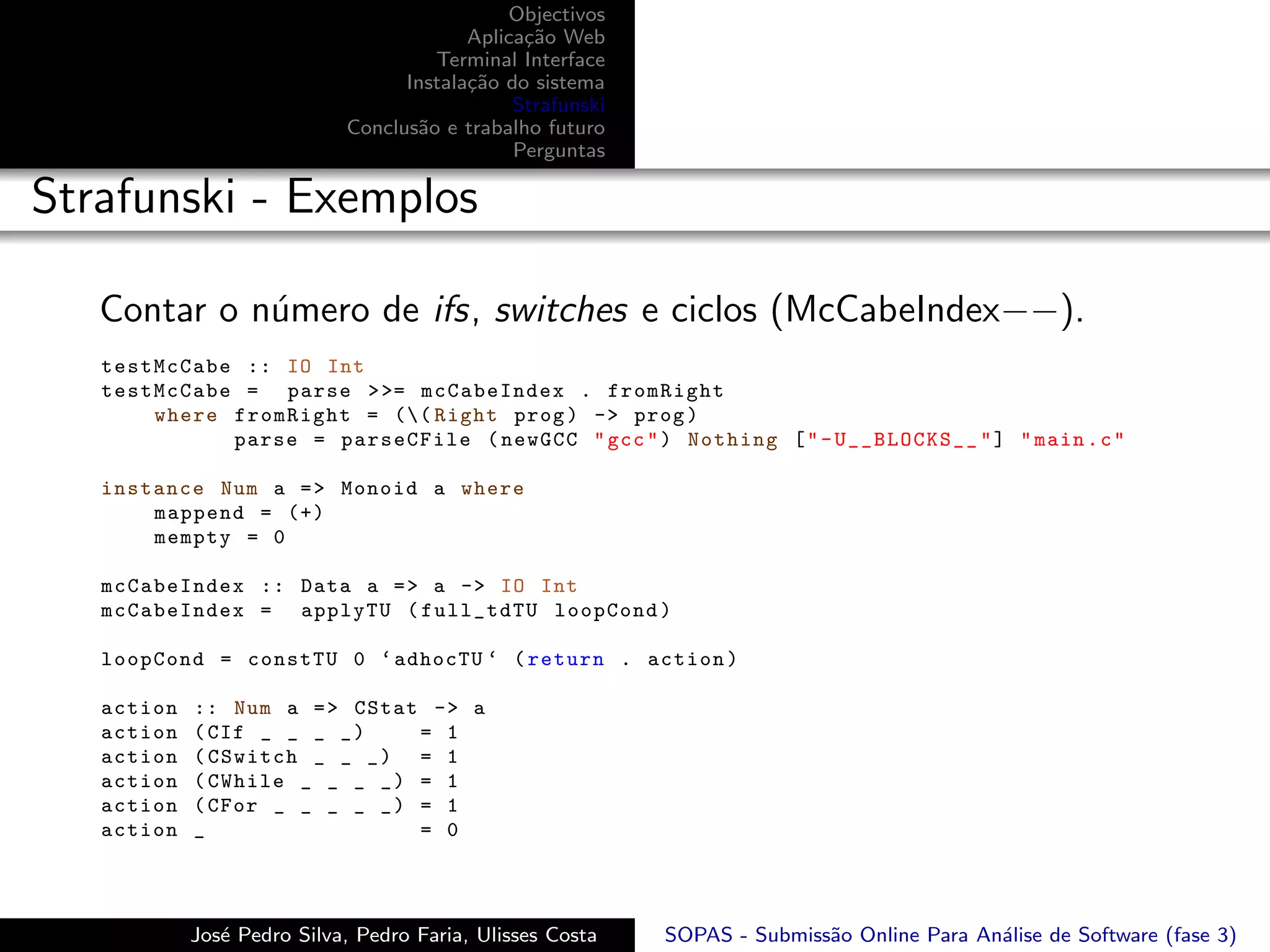The height and width of the screenshot is (952, 1270).
Task: Click the blue return keyword
Action: [566, 659]
